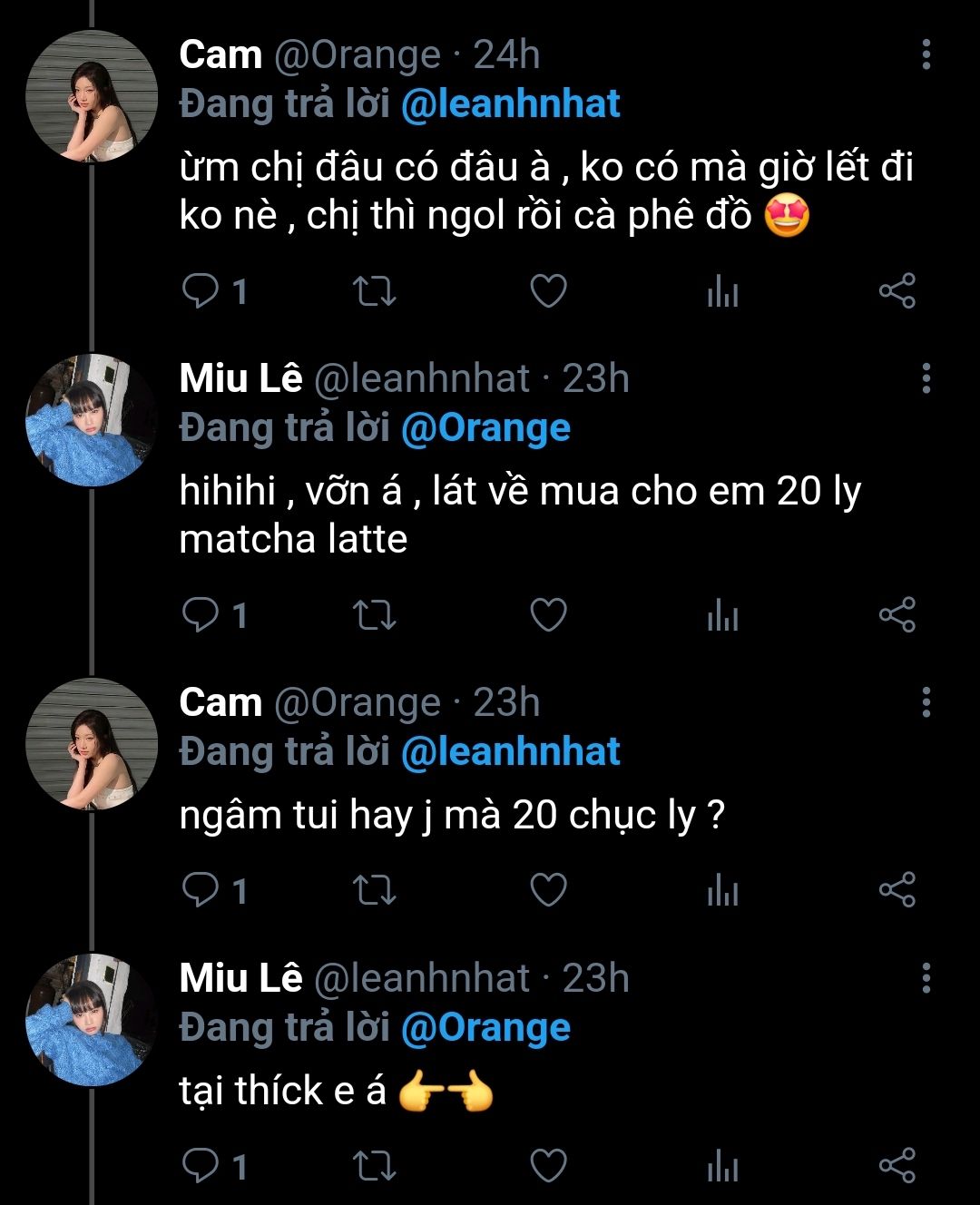Retweet Cam's "20 chục ly" tweet
The width and height of the screenshot is (980, 1205).
coord(374,890)
